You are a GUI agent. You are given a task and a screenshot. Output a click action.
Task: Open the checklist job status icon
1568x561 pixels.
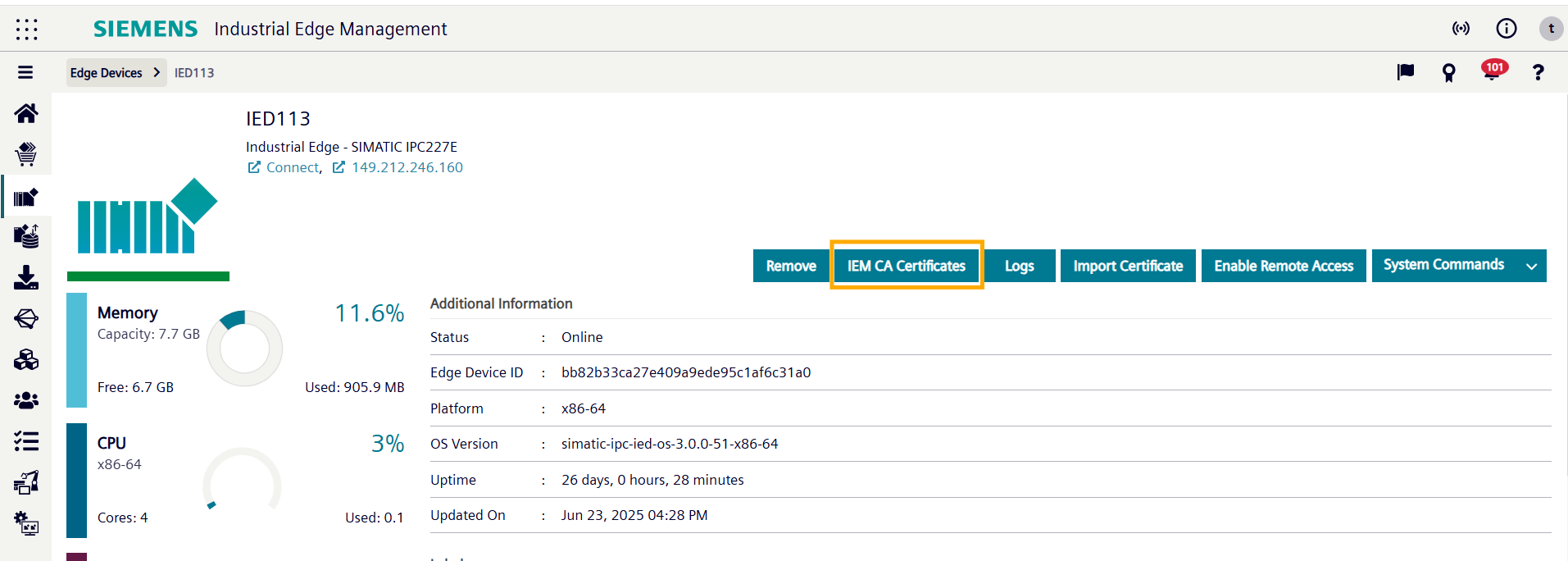pyautogui.click(x=26, y=442)
